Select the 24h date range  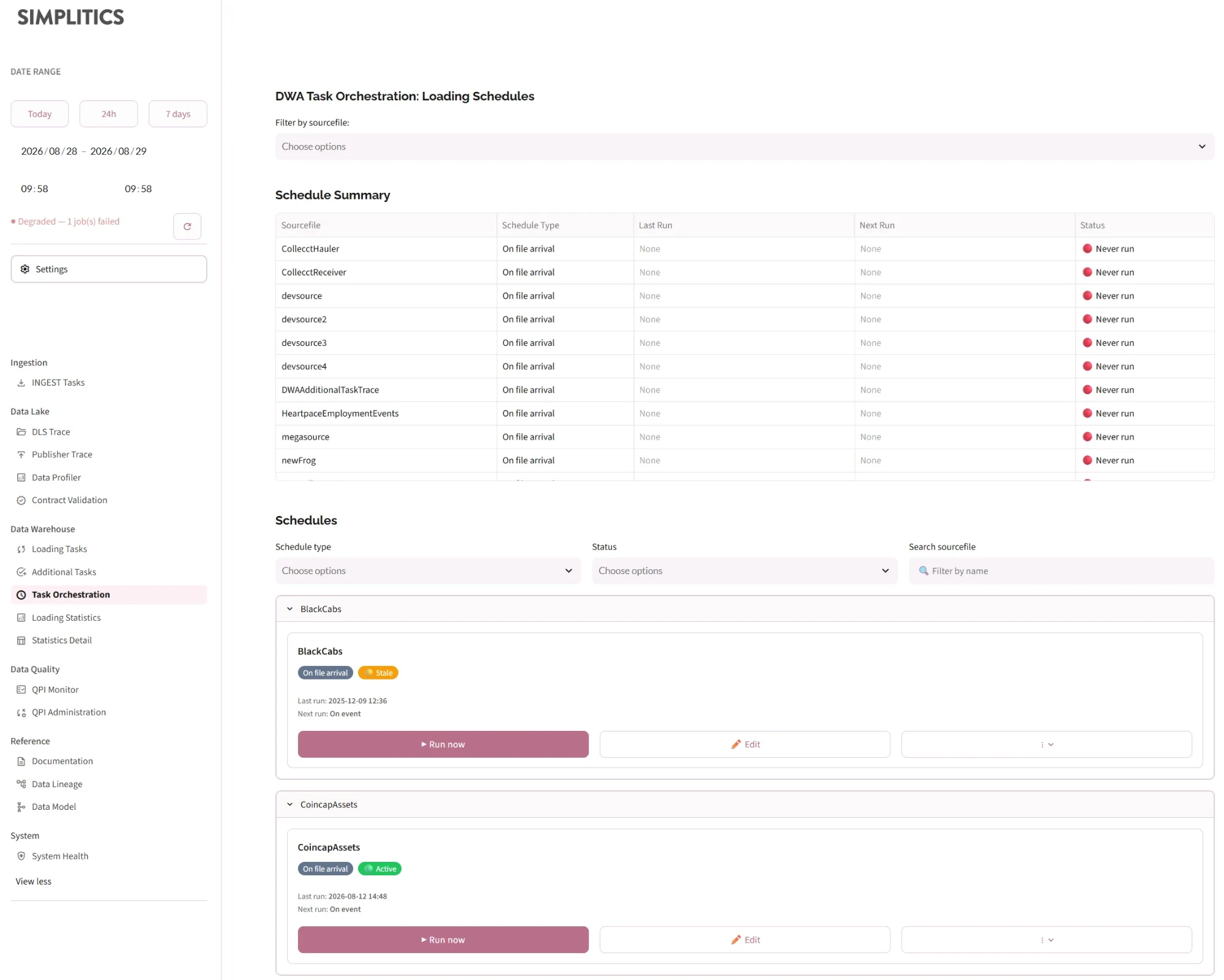pos(109,114)
